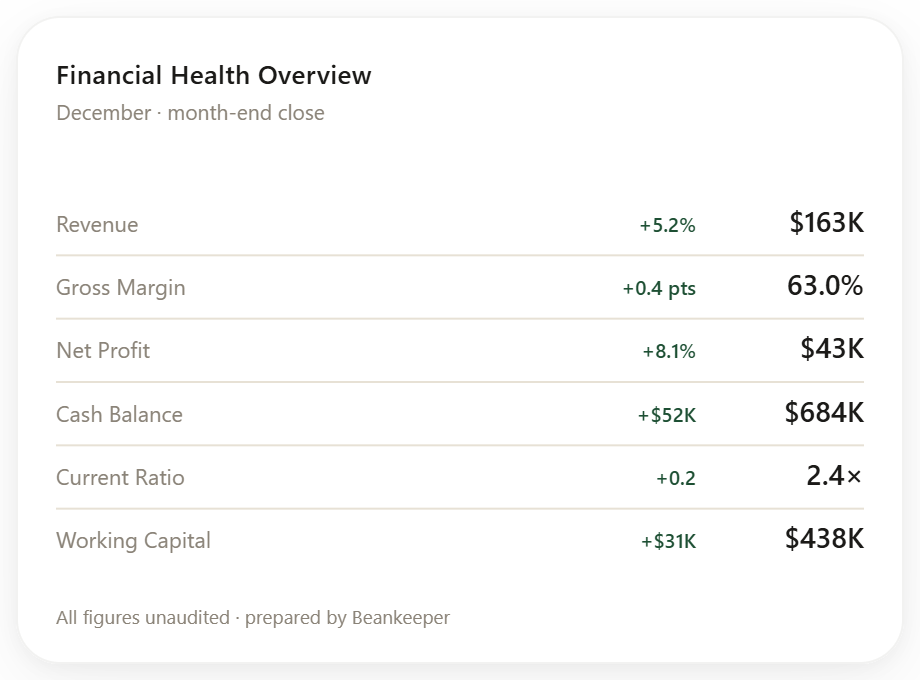
Task: Click the +0.4 pts margin delta
Action: click(659, 288)
